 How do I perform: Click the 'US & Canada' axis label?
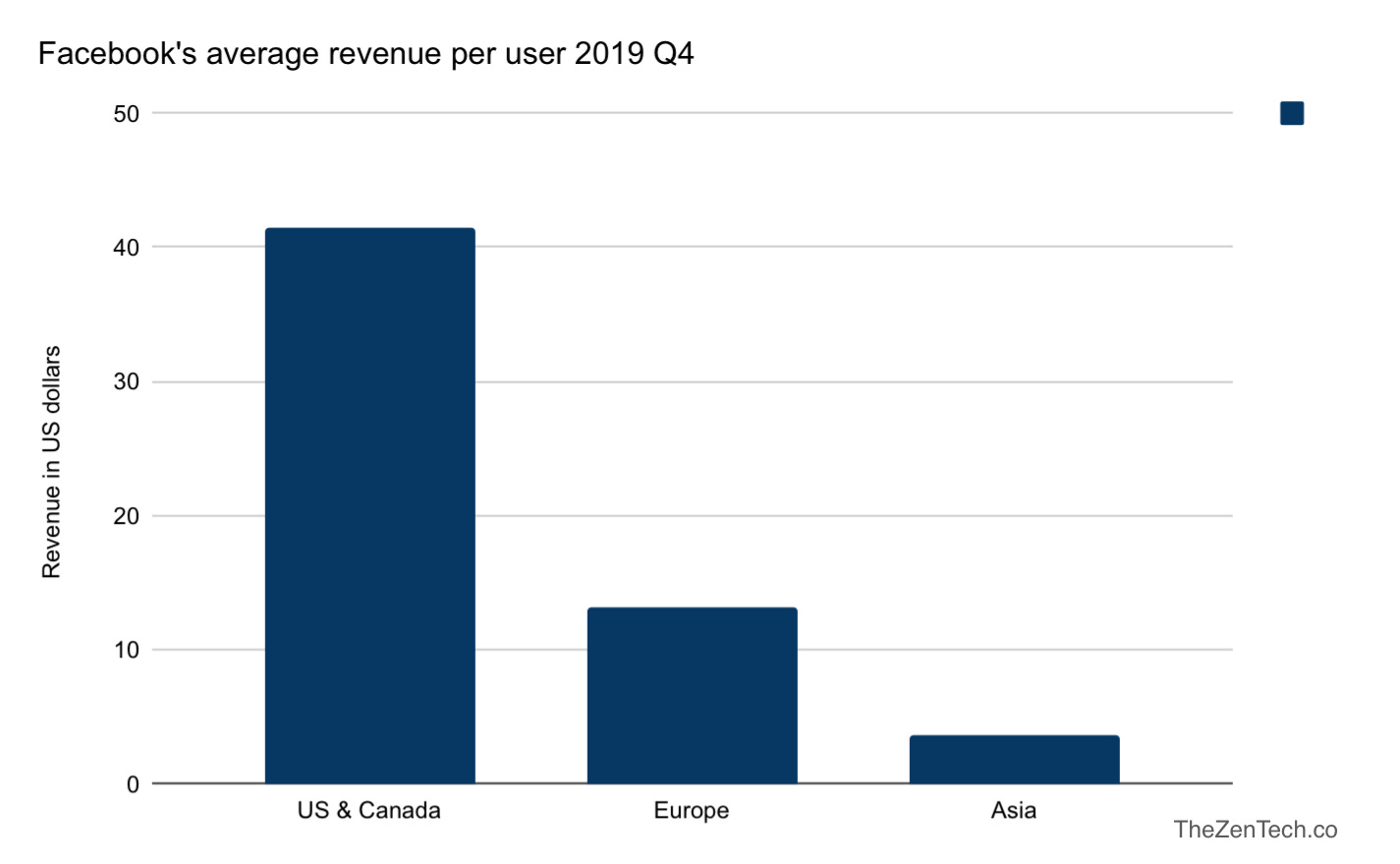click(369, 810)
